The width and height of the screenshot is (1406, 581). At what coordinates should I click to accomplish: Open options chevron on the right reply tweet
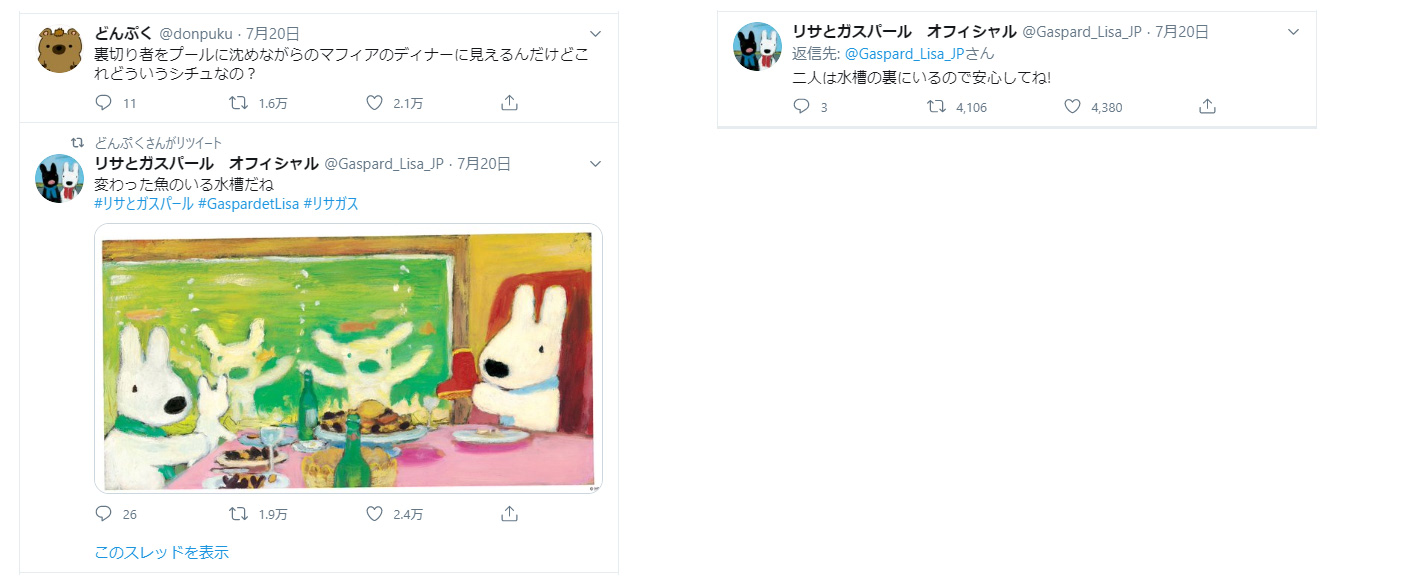click(x=1293, y=32)
